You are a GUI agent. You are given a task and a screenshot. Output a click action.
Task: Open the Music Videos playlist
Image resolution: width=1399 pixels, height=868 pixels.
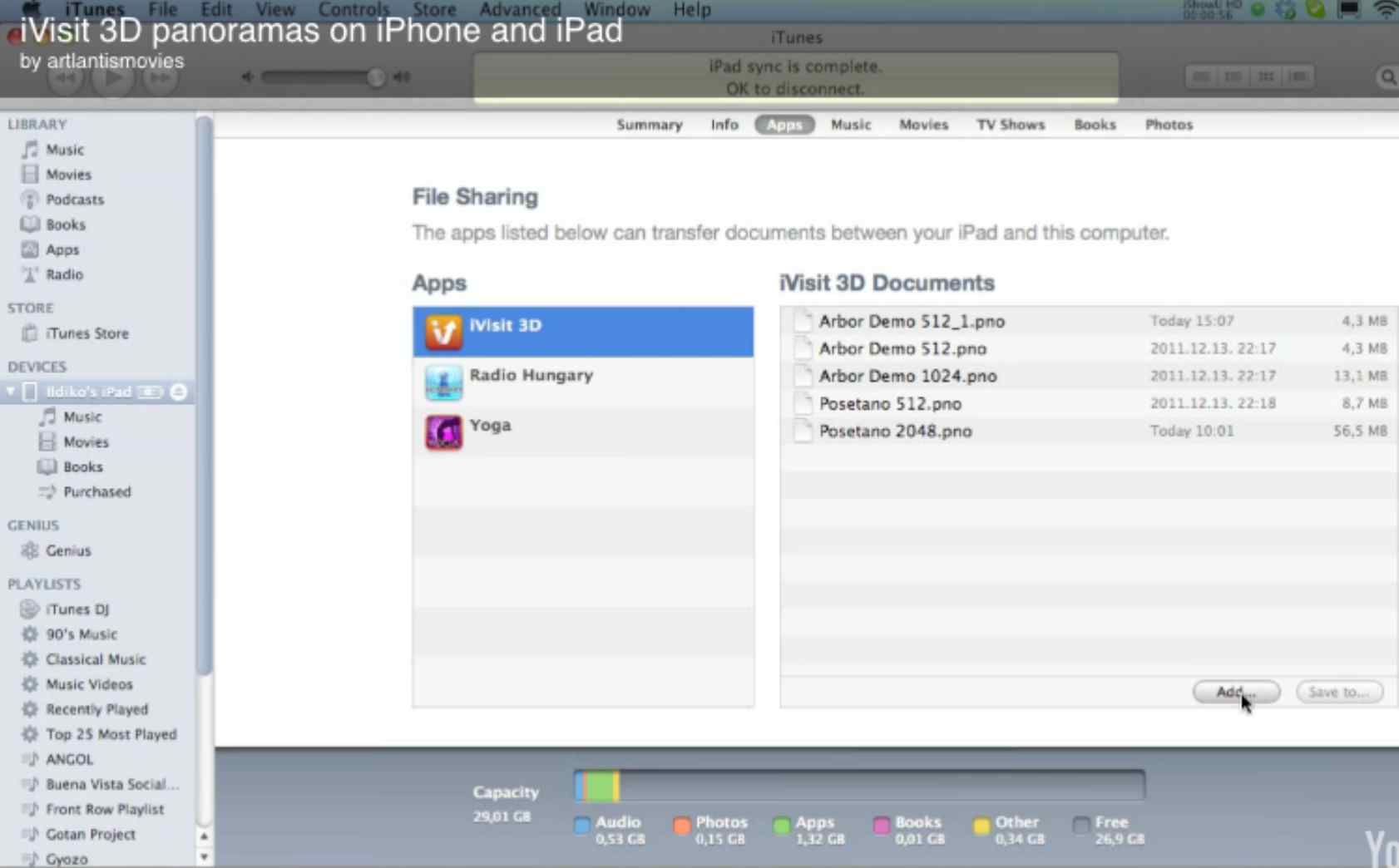click(x=89, y=684)
